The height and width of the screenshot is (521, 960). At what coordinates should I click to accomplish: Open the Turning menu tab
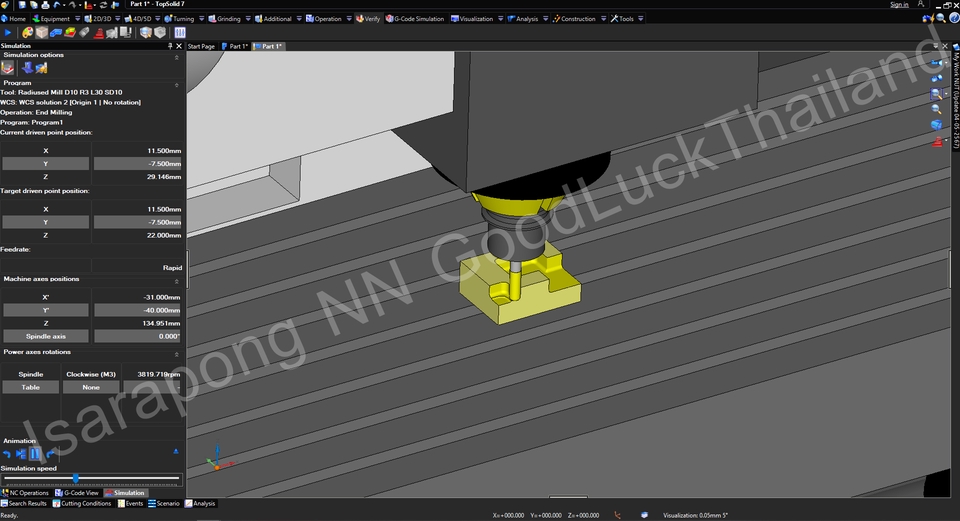point(179,19)
